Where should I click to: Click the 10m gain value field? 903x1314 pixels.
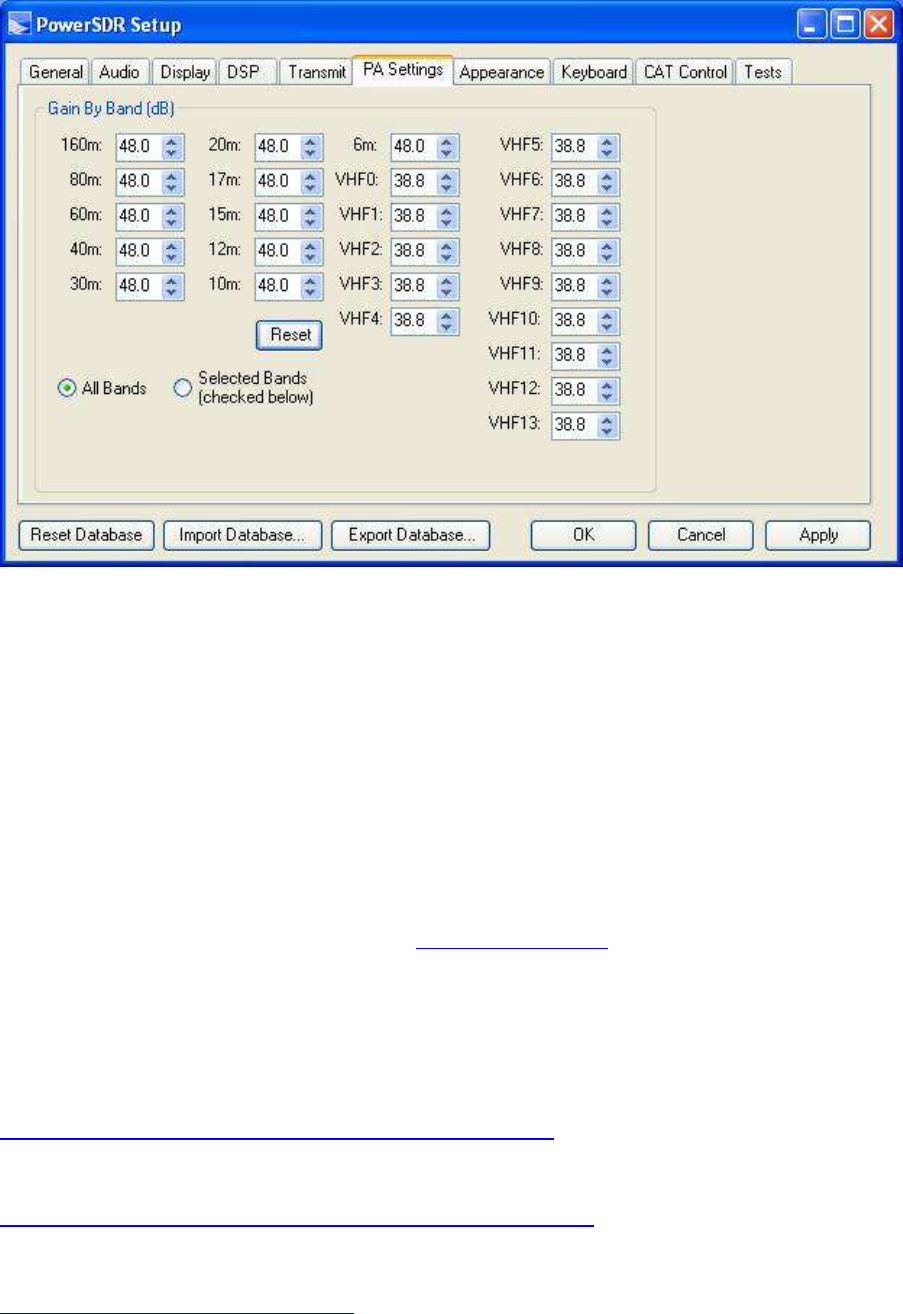click(277, 285)
